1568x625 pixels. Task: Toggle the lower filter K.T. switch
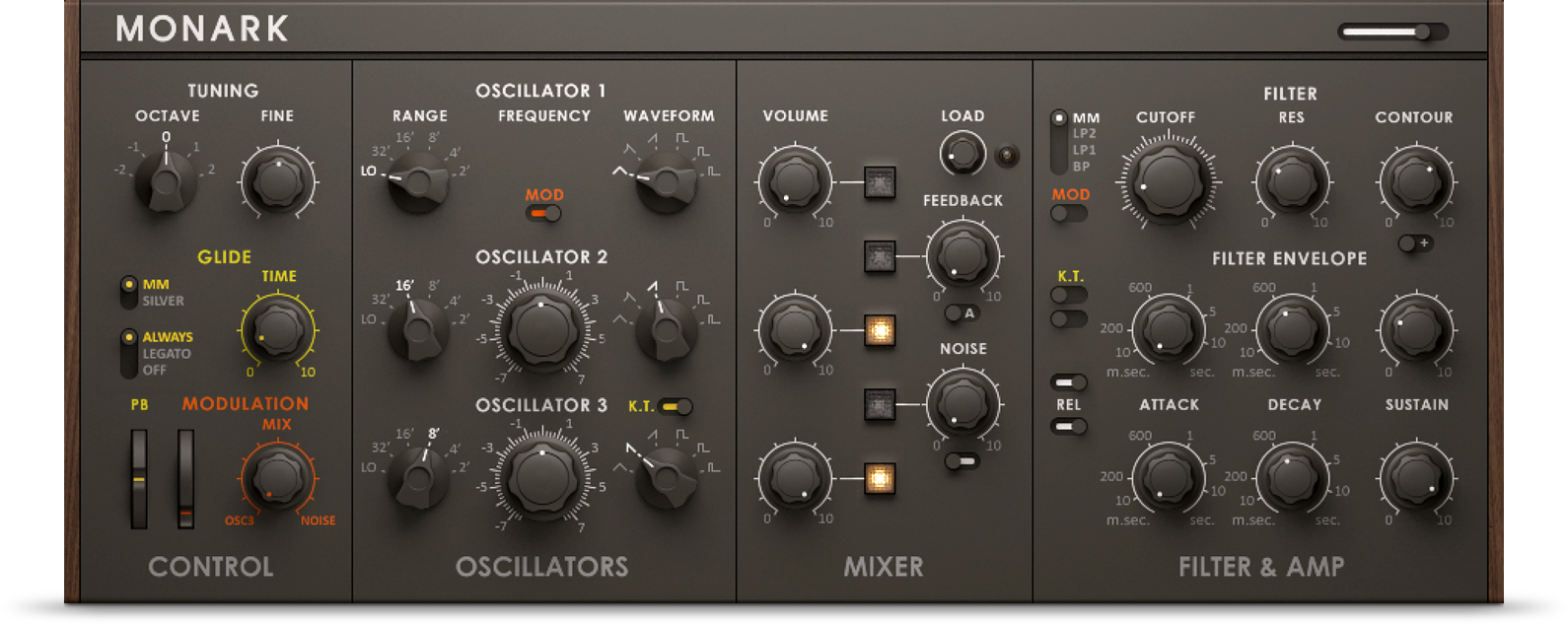tap(1069, 318)
